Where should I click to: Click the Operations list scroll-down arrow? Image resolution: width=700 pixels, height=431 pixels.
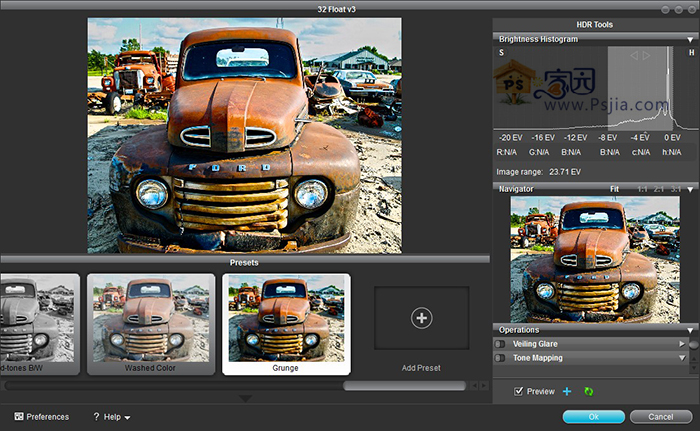point(694,368)
